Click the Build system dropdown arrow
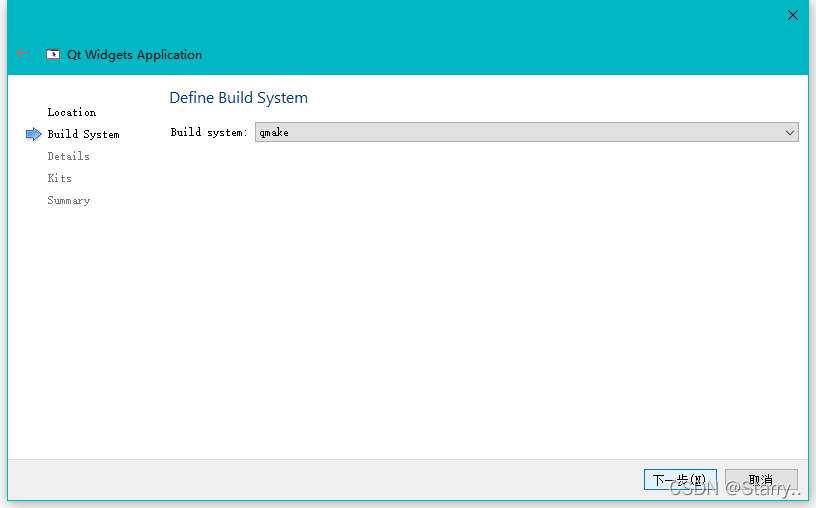This screenshot has width=816, height=508. click(x=789, y=133)
